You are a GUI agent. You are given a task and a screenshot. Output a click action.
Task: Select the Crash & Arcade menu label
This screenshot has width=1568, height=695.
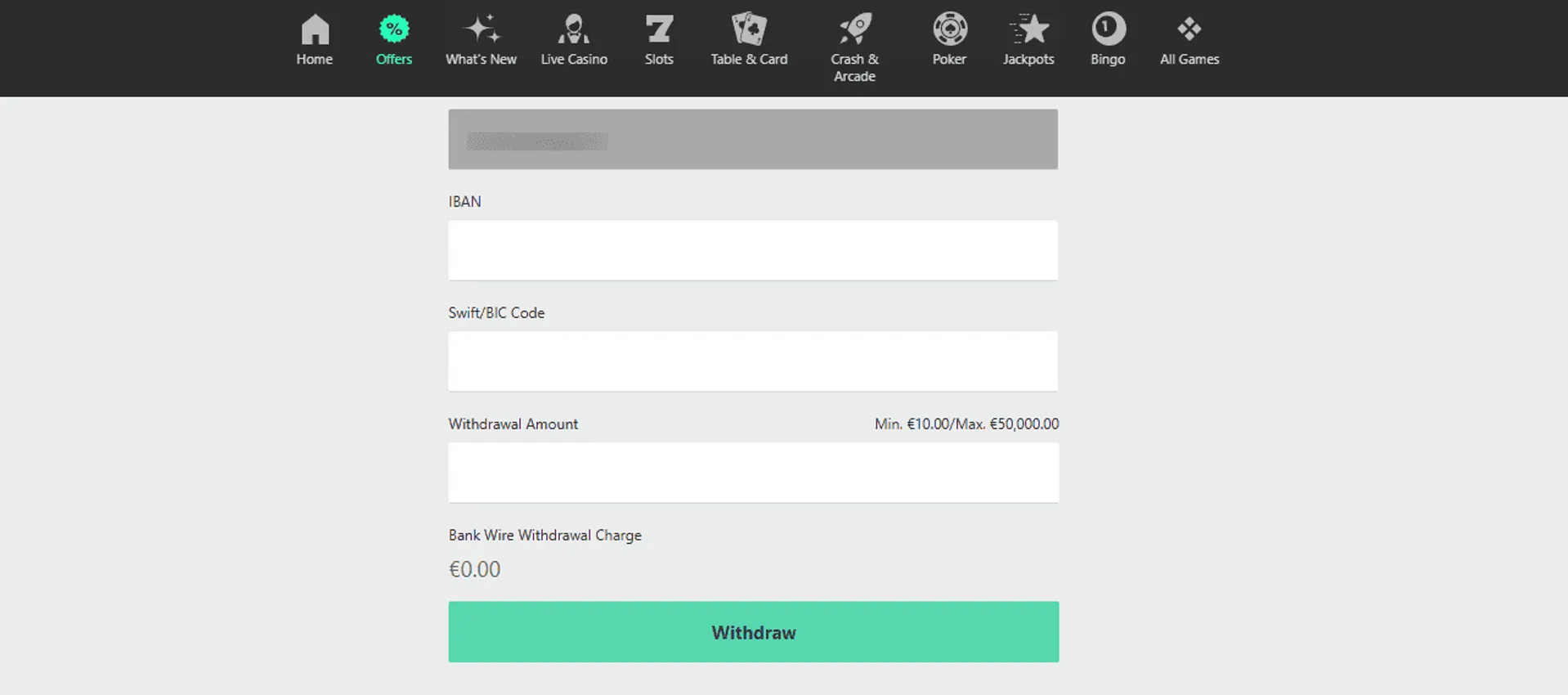tap(855, 68)
